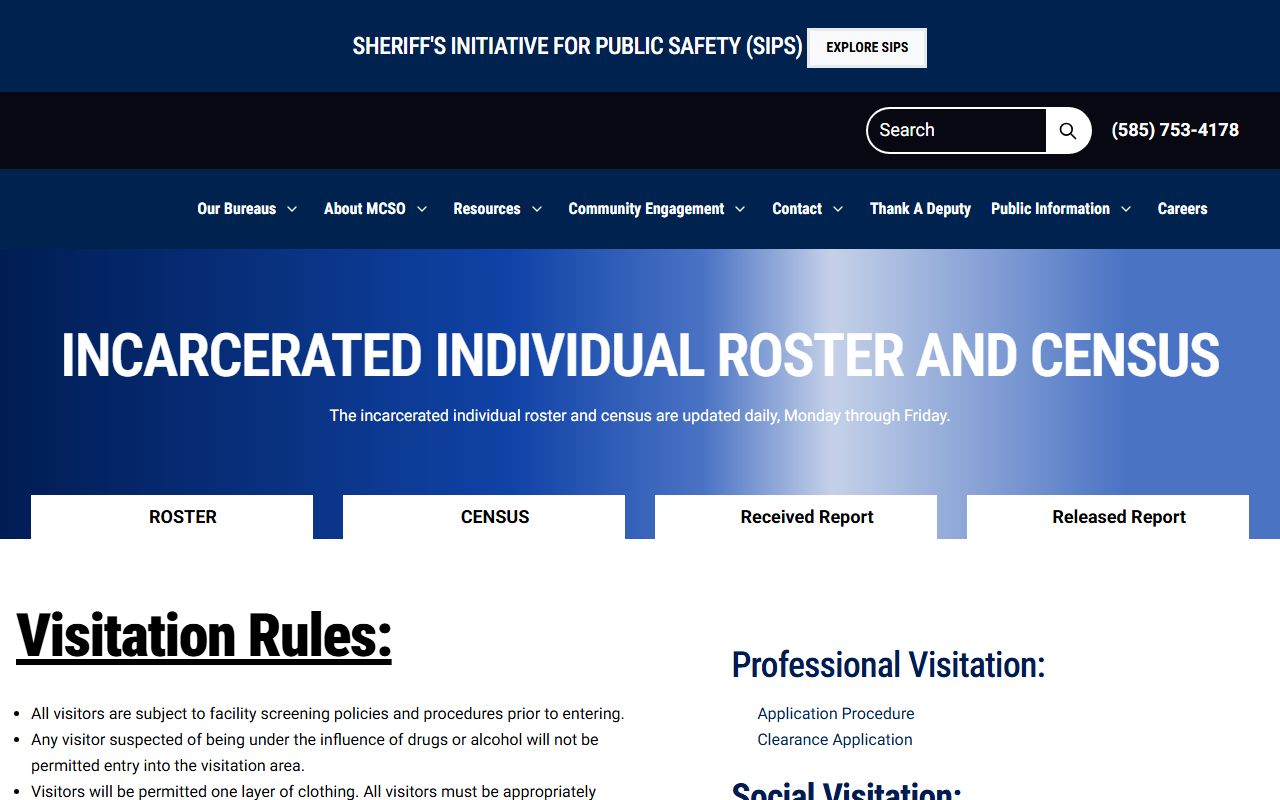Click the Explore SIPS button

pos(867,48)
